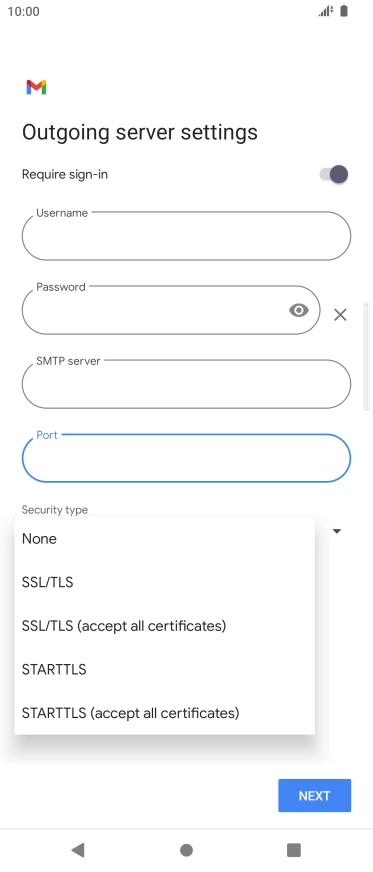The image size is (373, 872).
Task: Tap the signal strength icon
Action: (x=325, y=11)
